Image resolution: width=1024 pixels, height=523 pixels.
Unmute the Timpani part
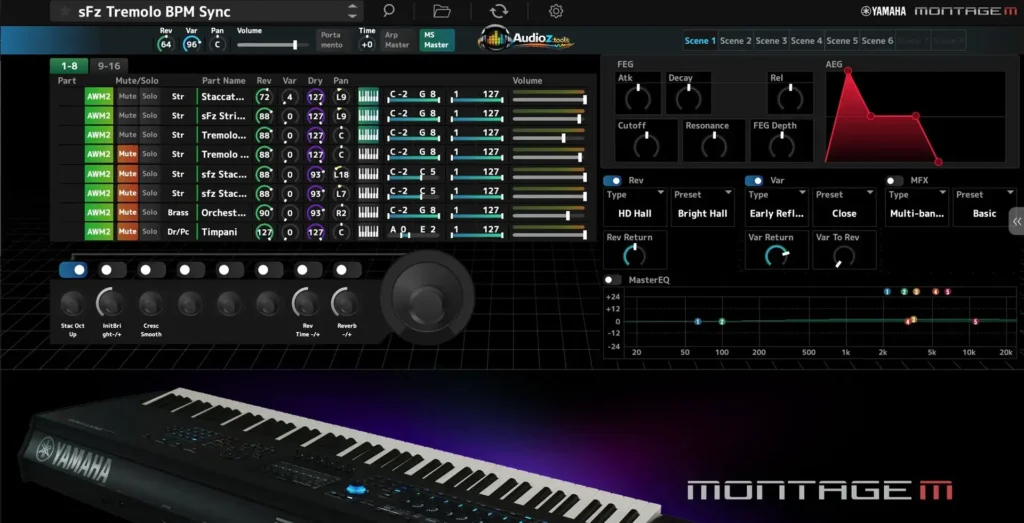[127, 232]
